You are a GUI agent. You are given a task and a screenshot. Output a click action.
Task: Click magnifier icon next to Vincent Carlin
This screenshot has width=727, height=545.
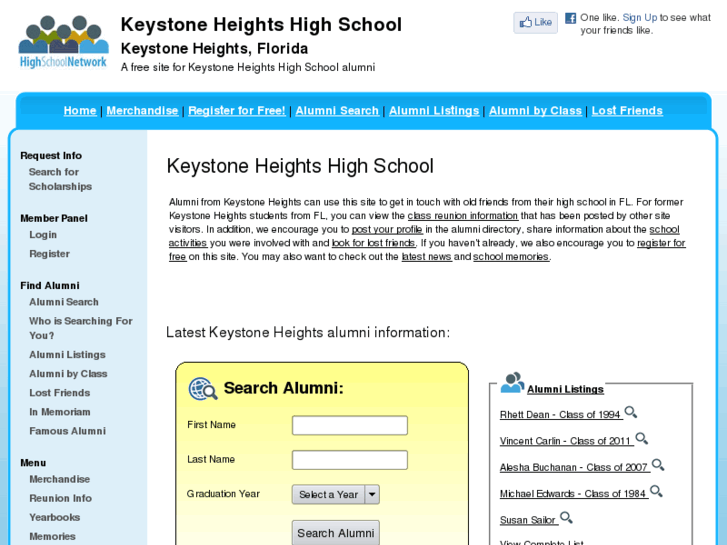pos(642,438)
